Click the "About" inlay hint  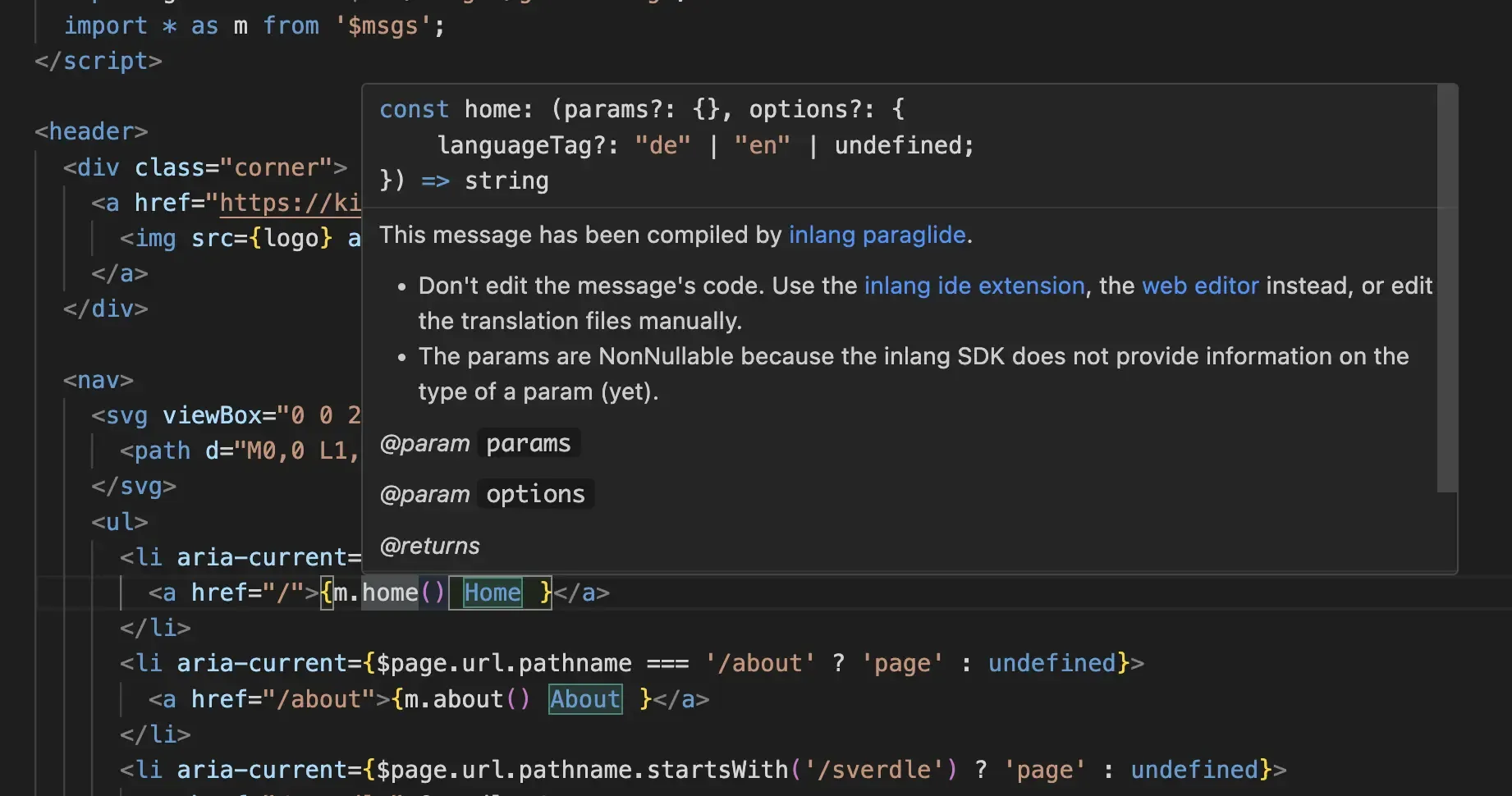click(x=584, y=698)
